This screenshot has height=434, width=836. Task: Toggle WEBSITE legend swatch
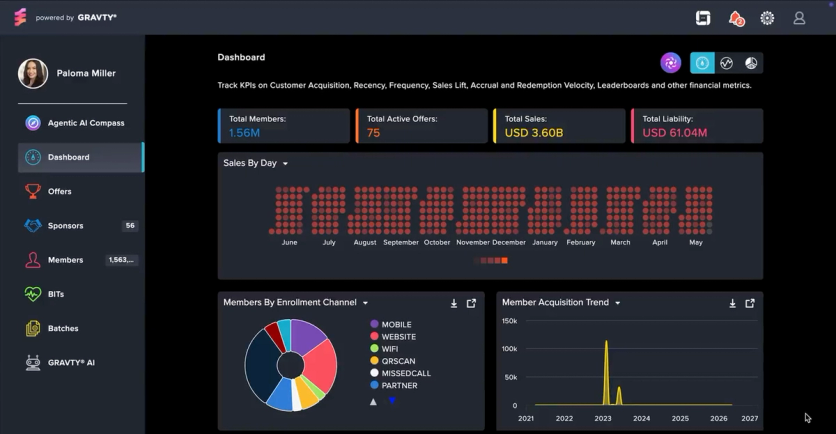tap(374, 336)
